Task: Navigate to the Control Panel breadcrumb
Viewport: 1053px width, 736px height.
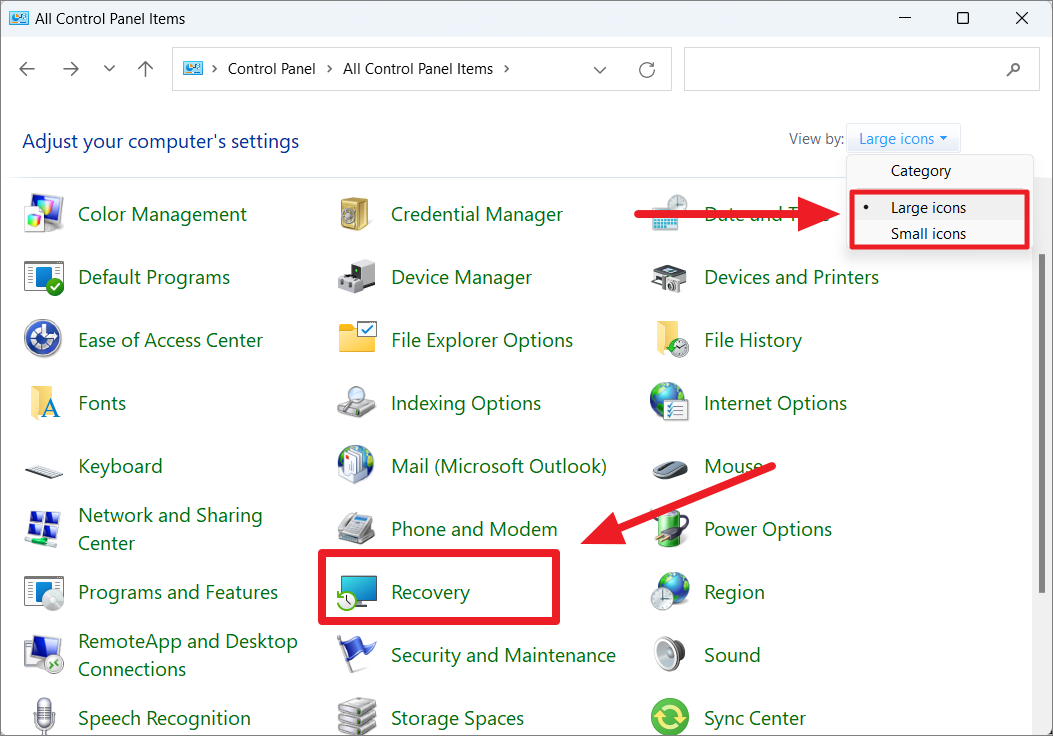Action: coord(271,68)
